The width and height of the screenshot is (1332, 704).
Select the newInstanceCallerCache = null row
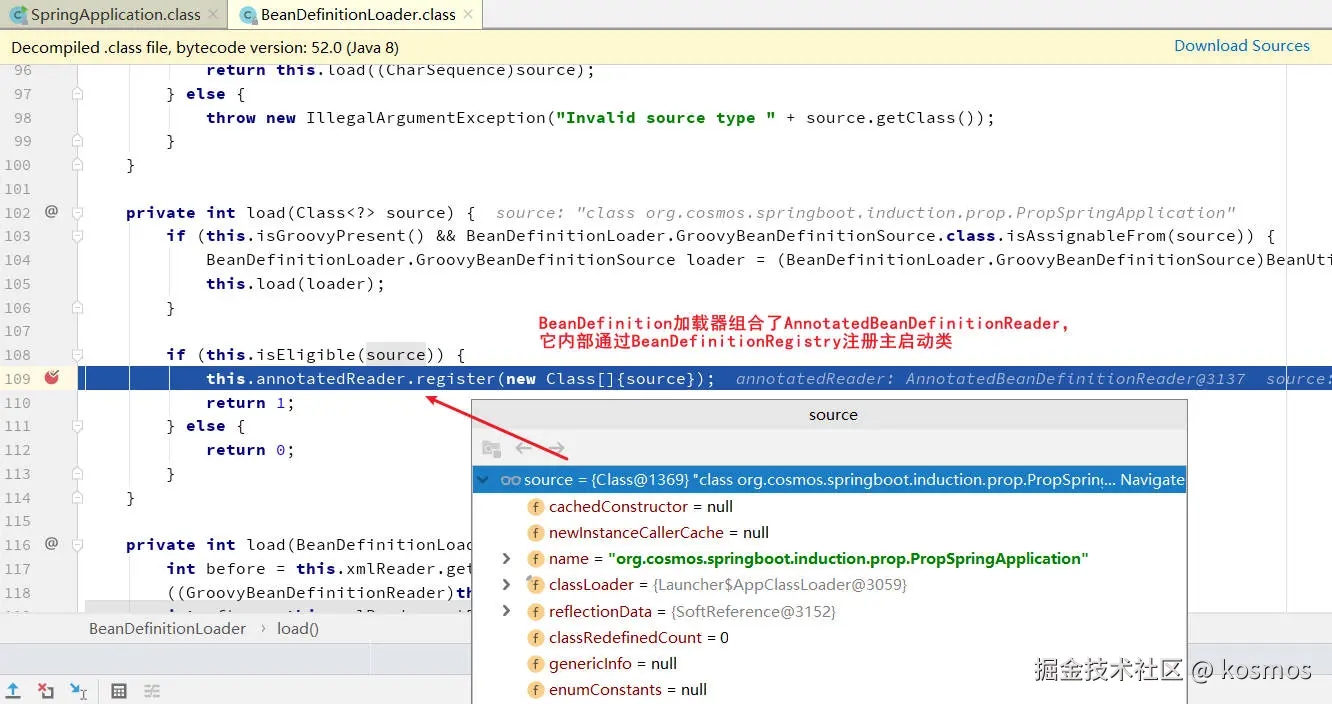coord(829,532)
